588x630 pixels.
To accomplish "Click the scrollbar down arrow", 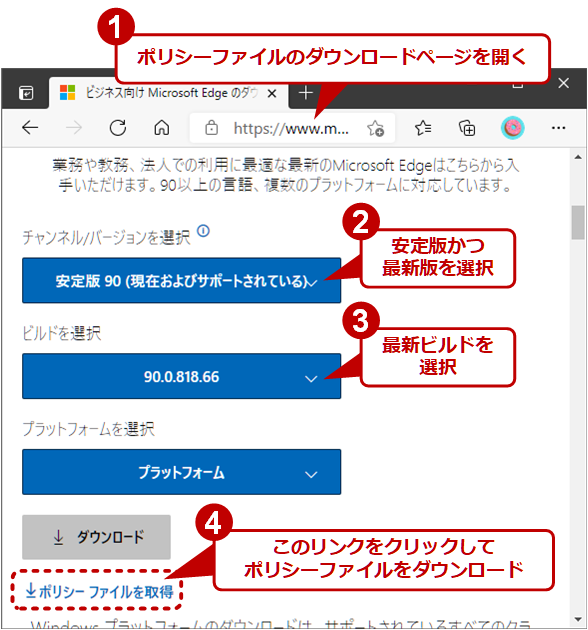I will tap(578, 620).
